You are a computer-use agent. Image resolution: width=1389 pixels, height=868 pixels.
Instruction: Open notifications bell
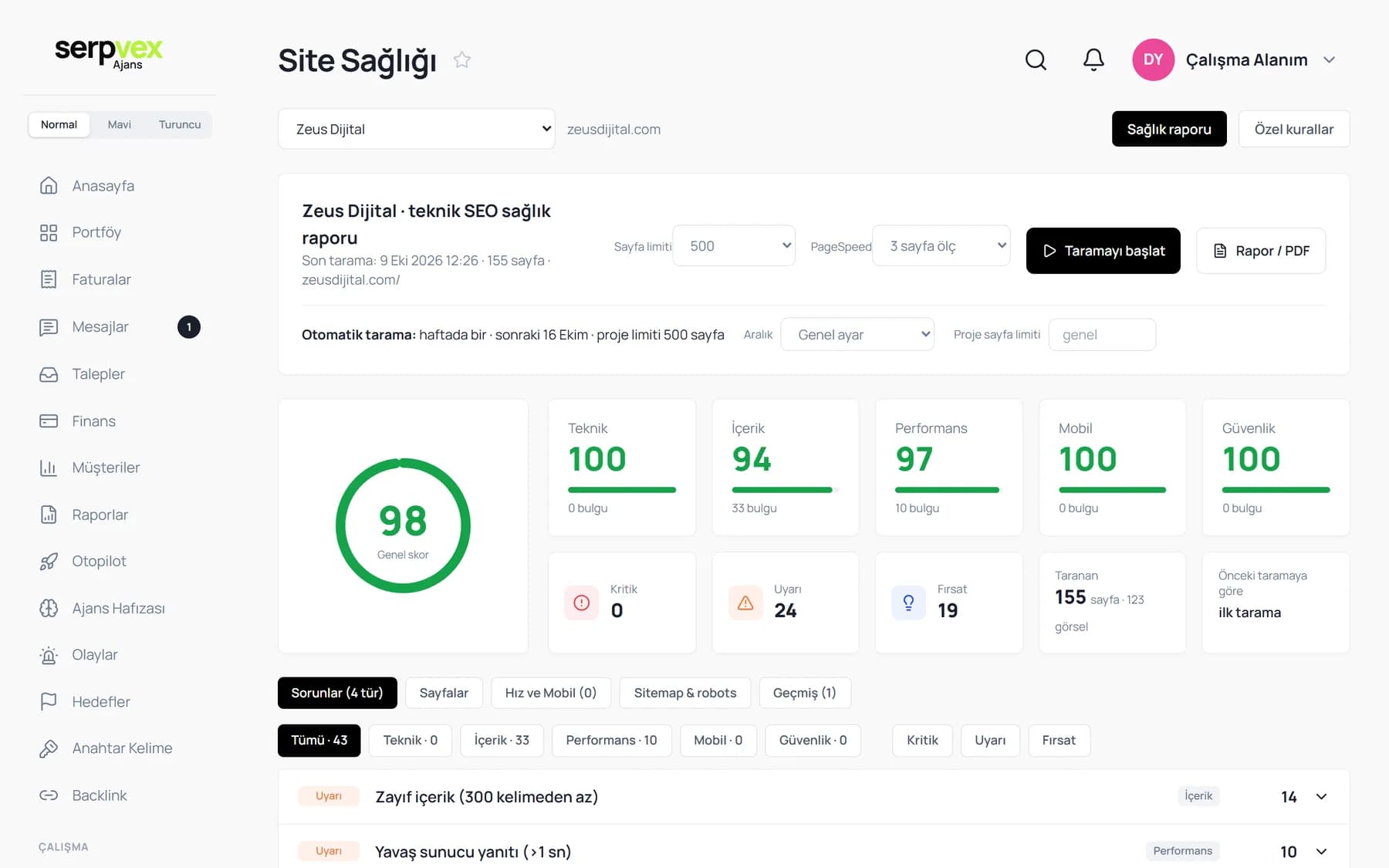point(1093,59)
